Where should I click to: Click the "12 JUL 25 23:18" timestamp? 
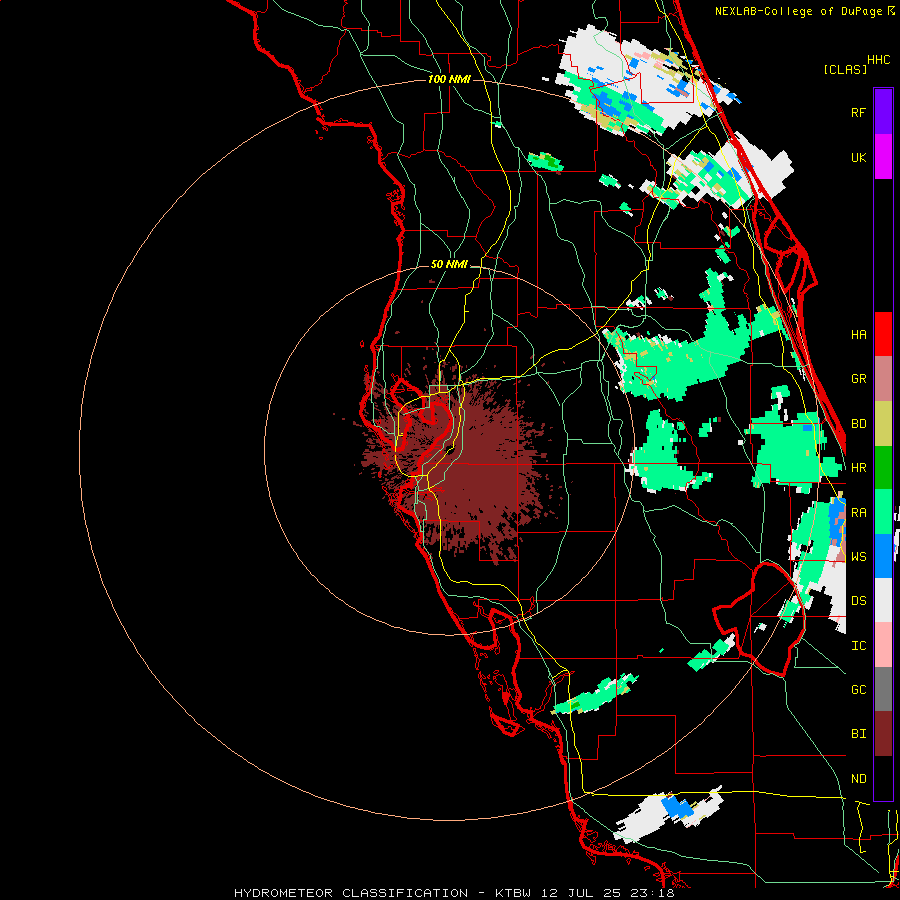coord(608,893)
